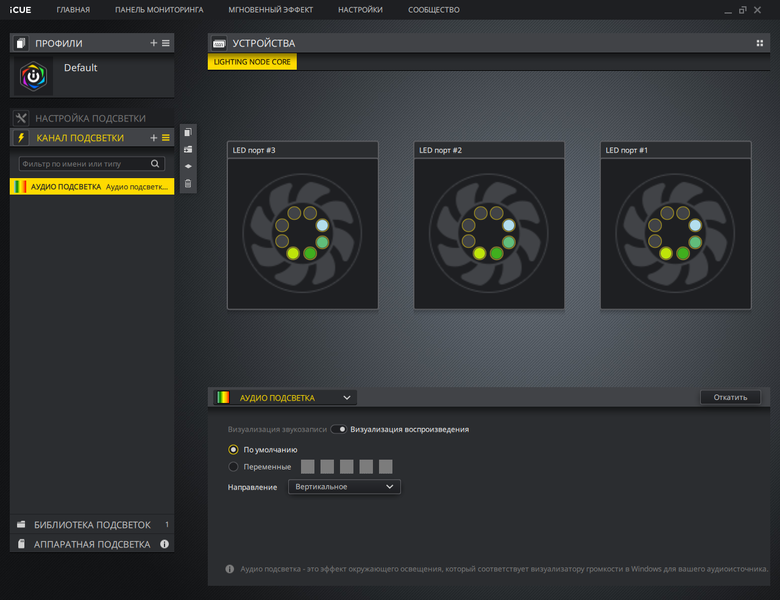The height and width of the screenshot is (600, 780).
Task: Open the ГЛАВНАЯ menu
Action: 73,10
